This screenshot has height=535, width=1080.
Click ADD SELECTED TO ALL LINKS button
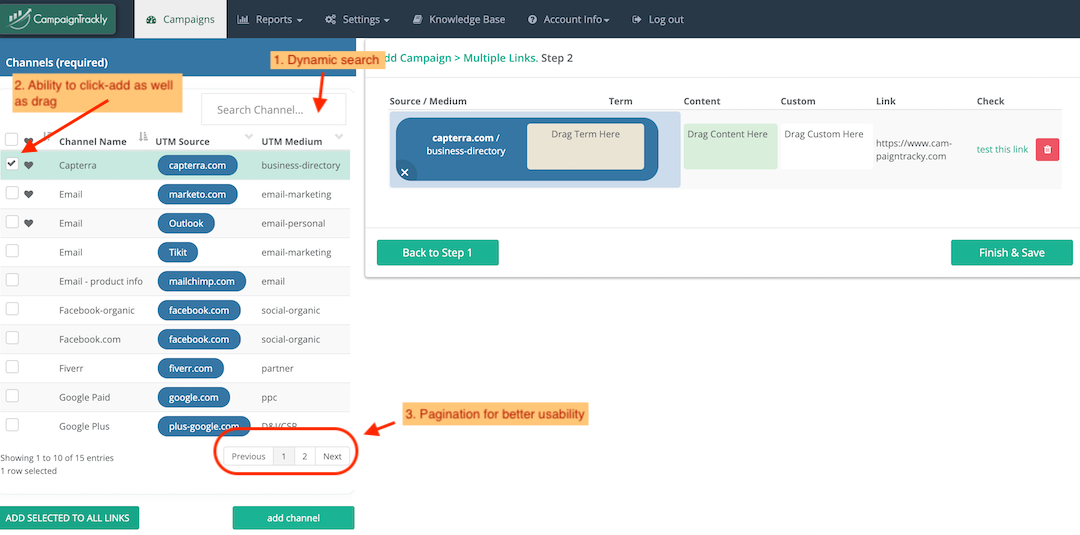[x=69, y=518]
